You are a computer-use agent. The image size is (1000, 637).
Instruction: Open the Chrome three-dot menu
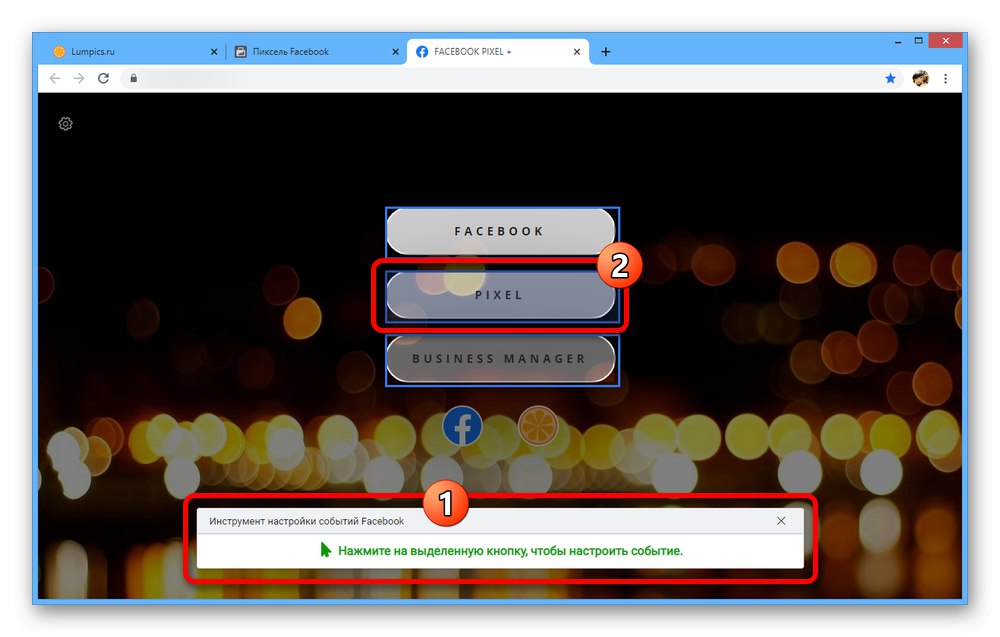pos(946,78)
